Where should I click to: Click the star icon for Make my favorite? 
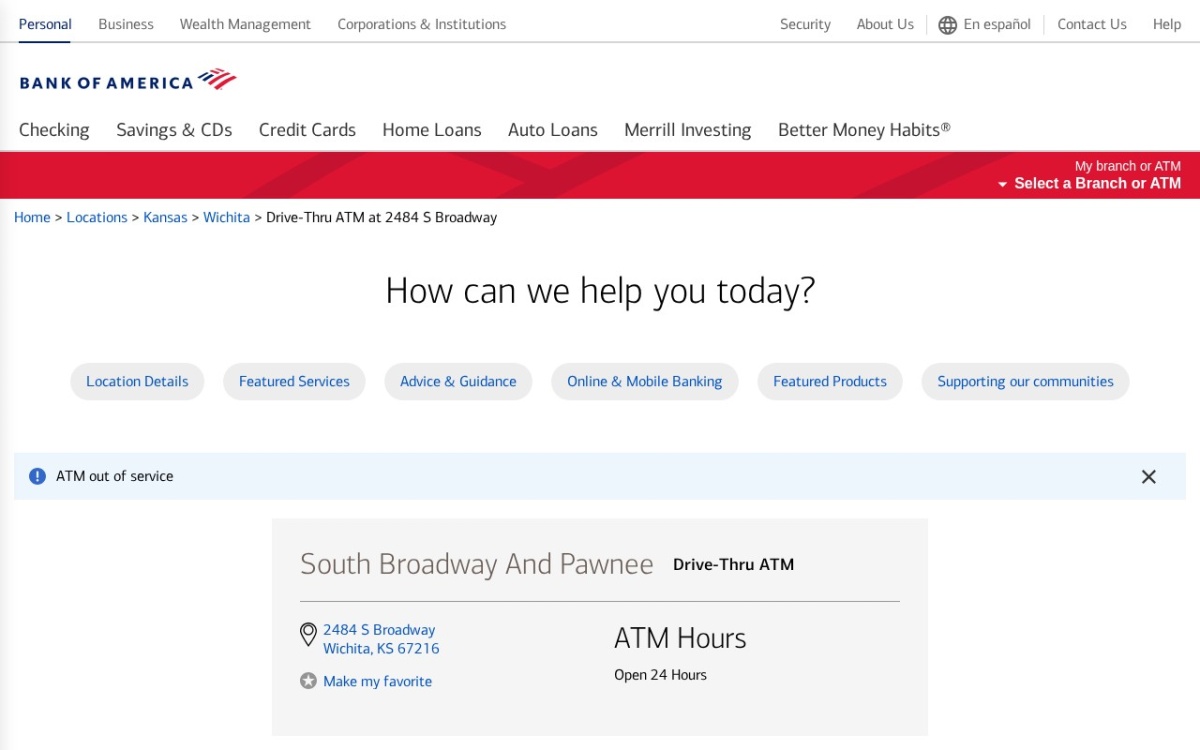click(308, 681)
